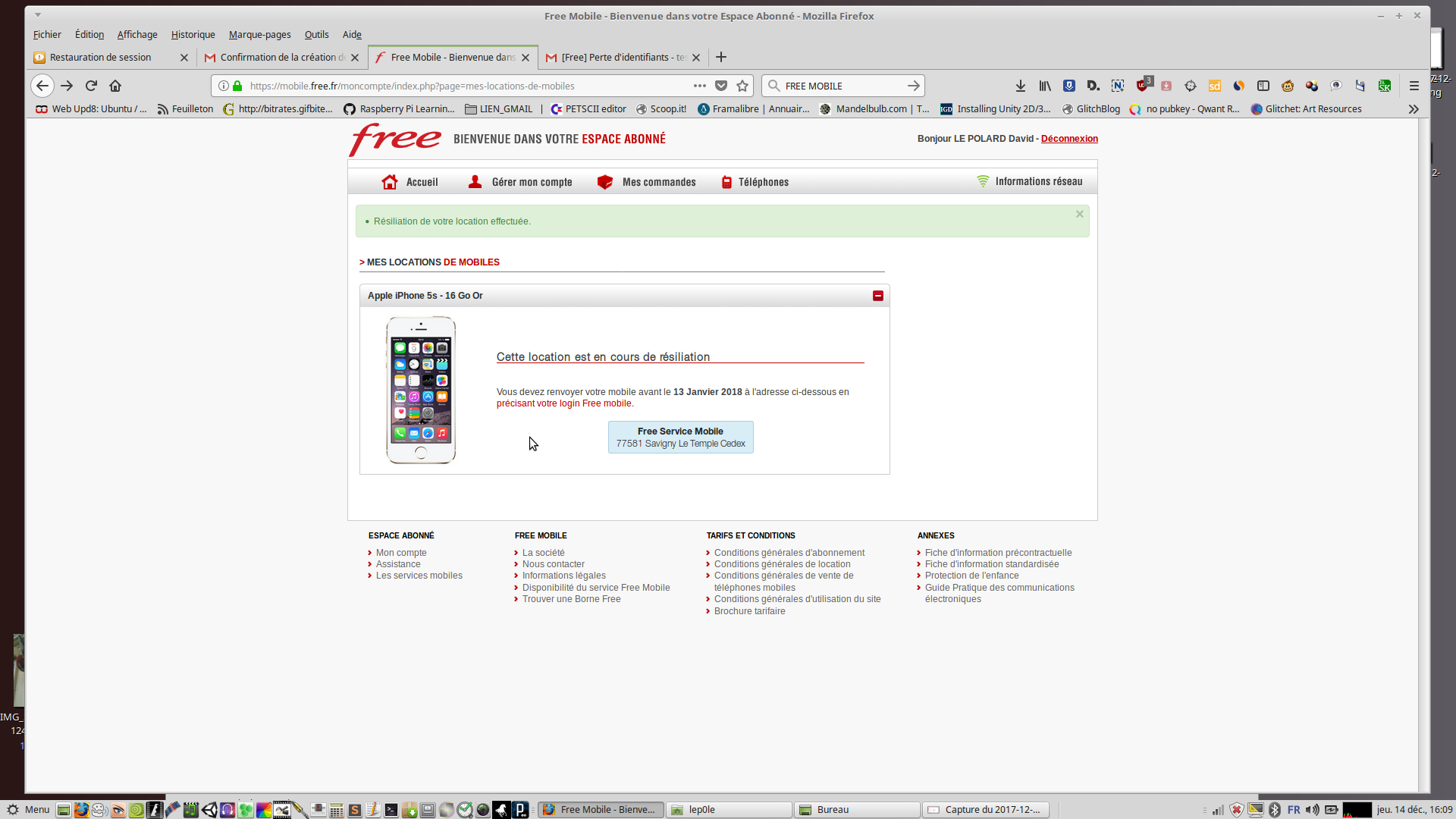The image size is (1456, 819).
Task: Click the Firefox home icon
Action: 115,86
